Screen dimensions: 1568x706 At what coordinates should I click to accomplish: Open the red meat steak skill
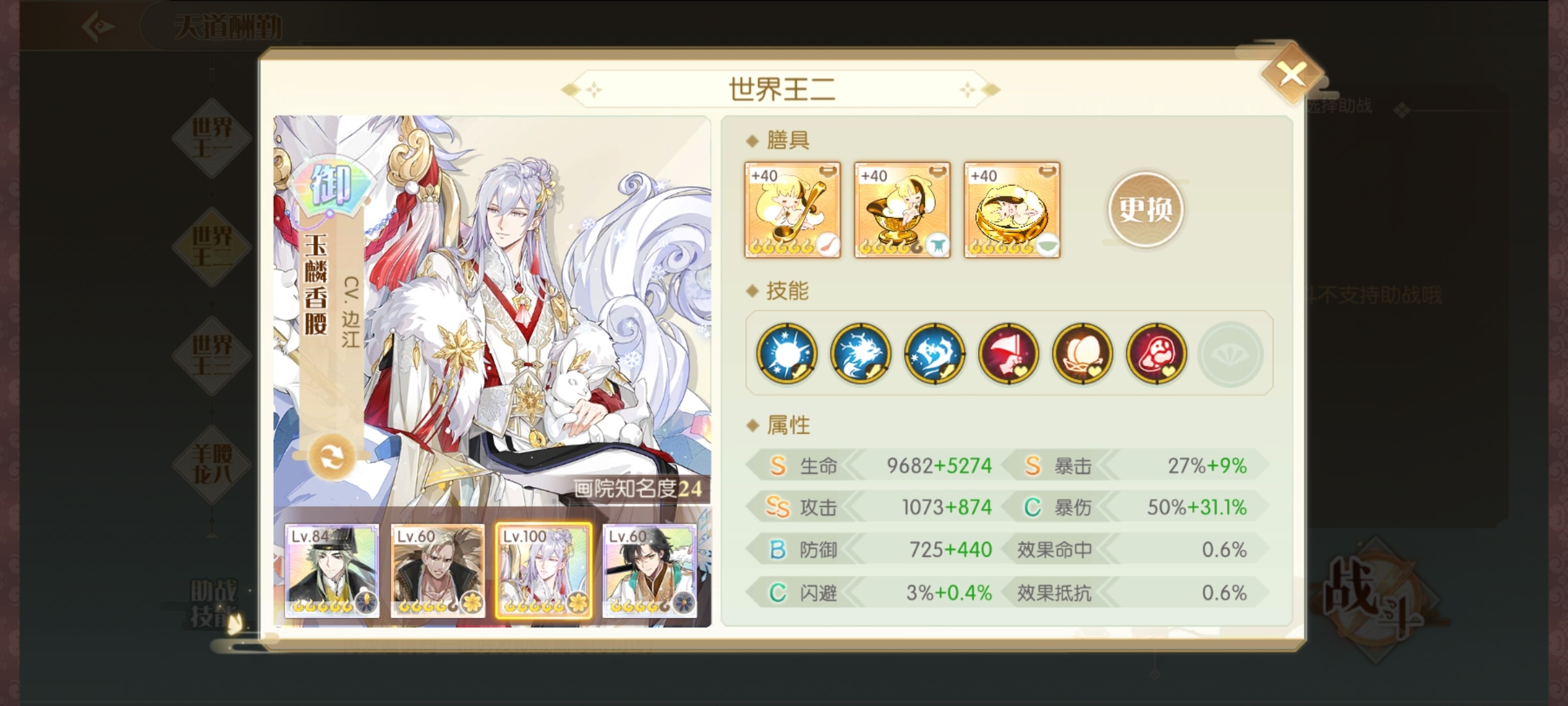(1156, 353)
